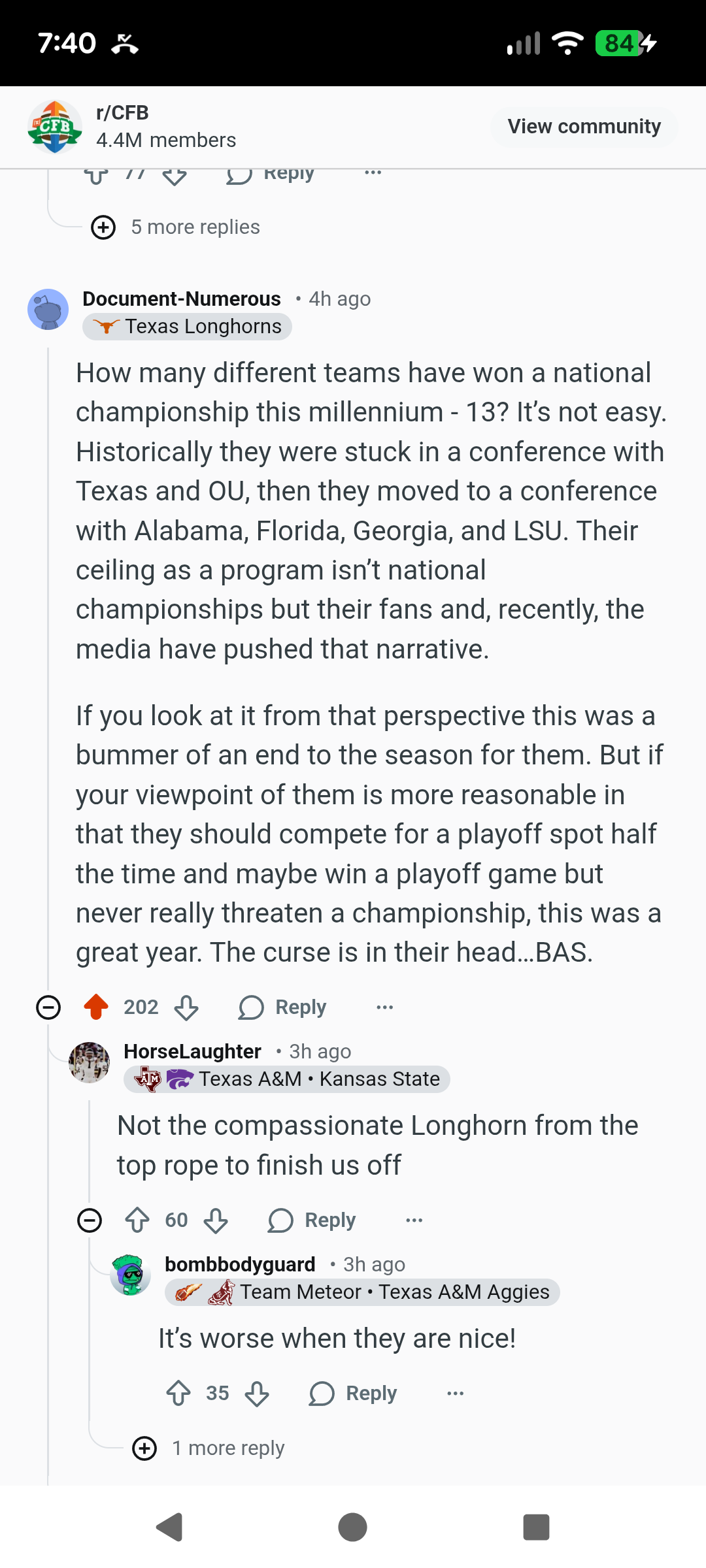
Task: Downvote bombbodyguard's comment
Action: pyautogui.click(x=257, y=1393)
